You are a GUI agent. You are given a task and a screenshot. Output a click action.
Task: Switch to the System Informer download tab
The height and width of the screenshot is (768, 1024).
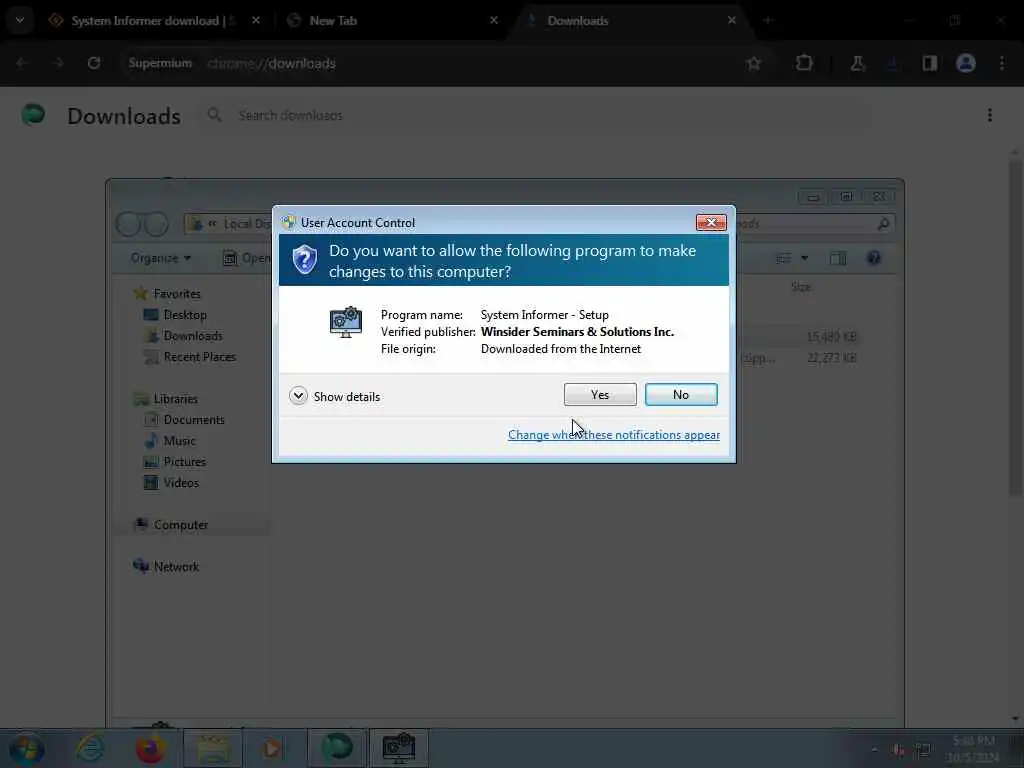click(x=153, y=21)
